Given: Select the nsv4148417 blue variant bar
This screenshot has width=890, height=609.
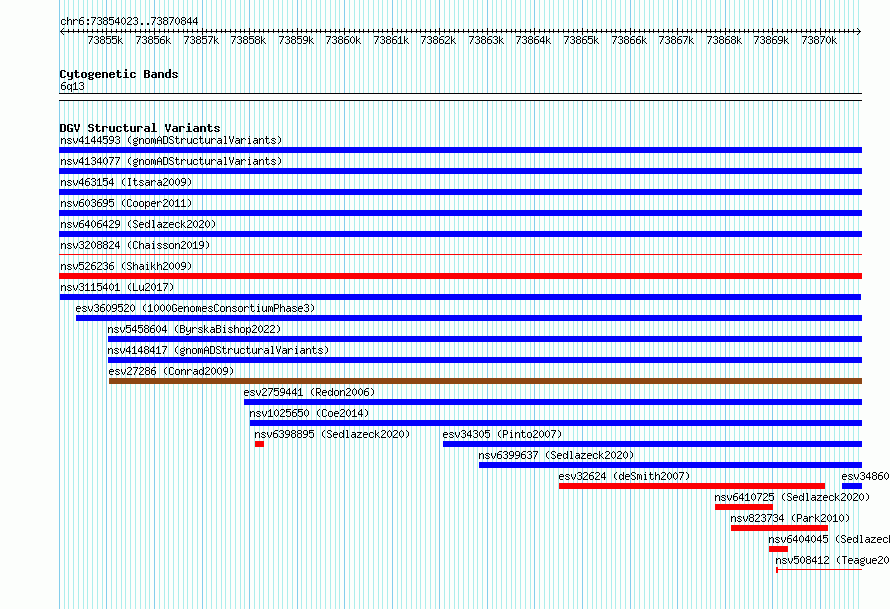Looking at the screenshot, I should [x=485, y=360].
